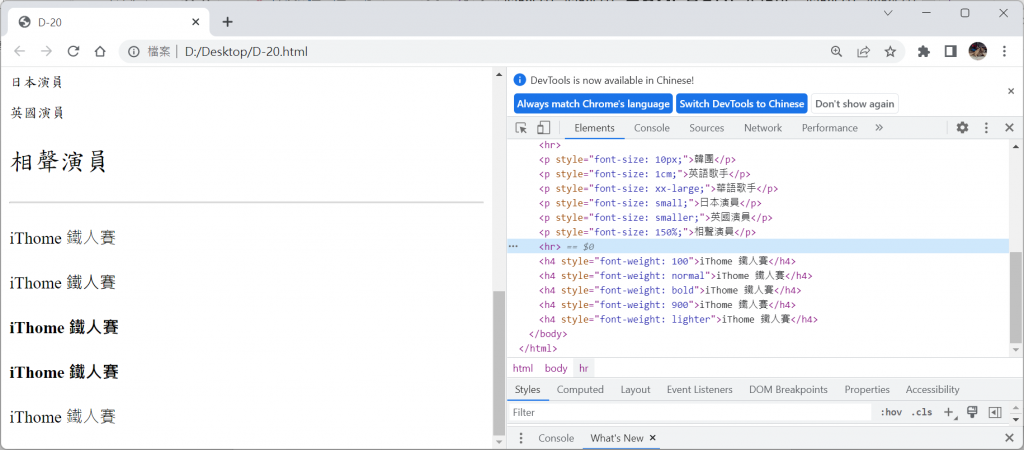Image resolution: width=1024 pixels, height=450 pixels.
Task: Open the Network tab
Action: click(763, 128)
